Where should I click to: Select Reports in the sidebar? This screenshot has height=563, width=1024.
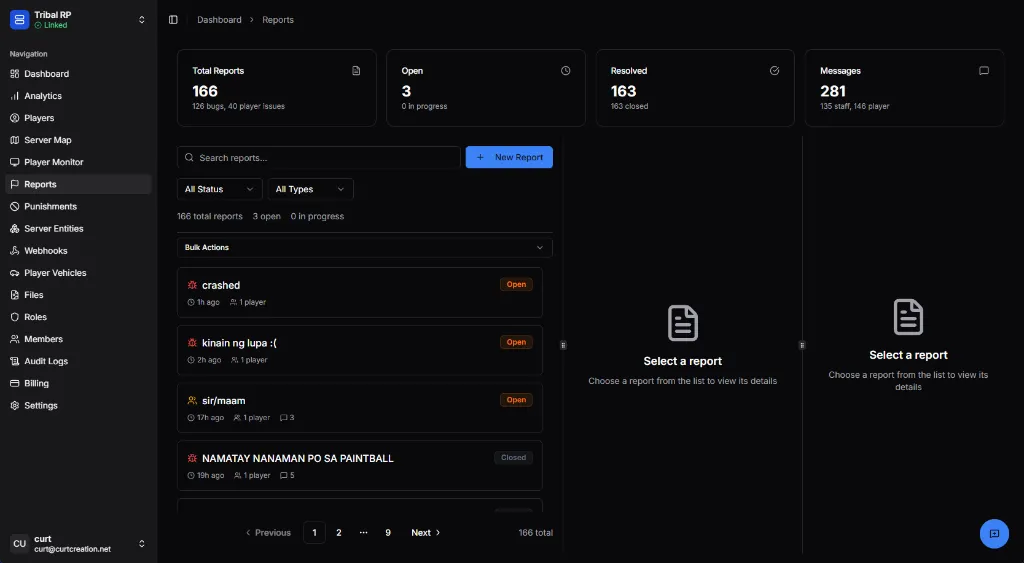pyautogui.click(x=78, y=184)
